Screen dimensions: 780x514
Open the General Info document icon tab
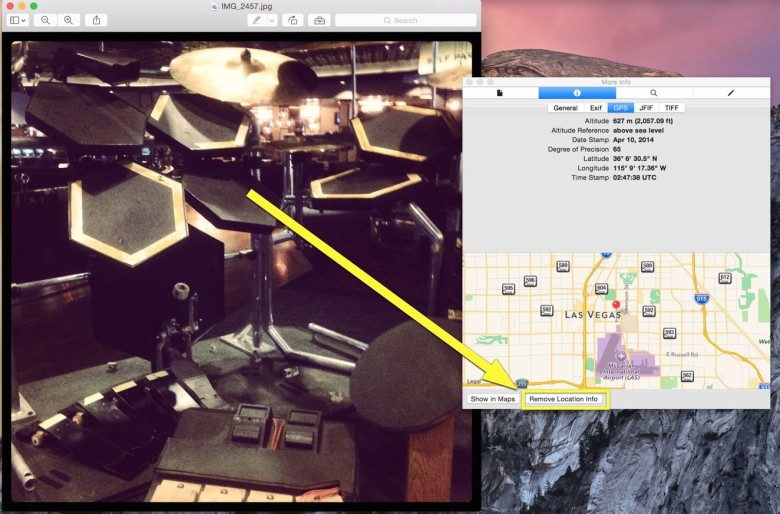click(500, 93)
